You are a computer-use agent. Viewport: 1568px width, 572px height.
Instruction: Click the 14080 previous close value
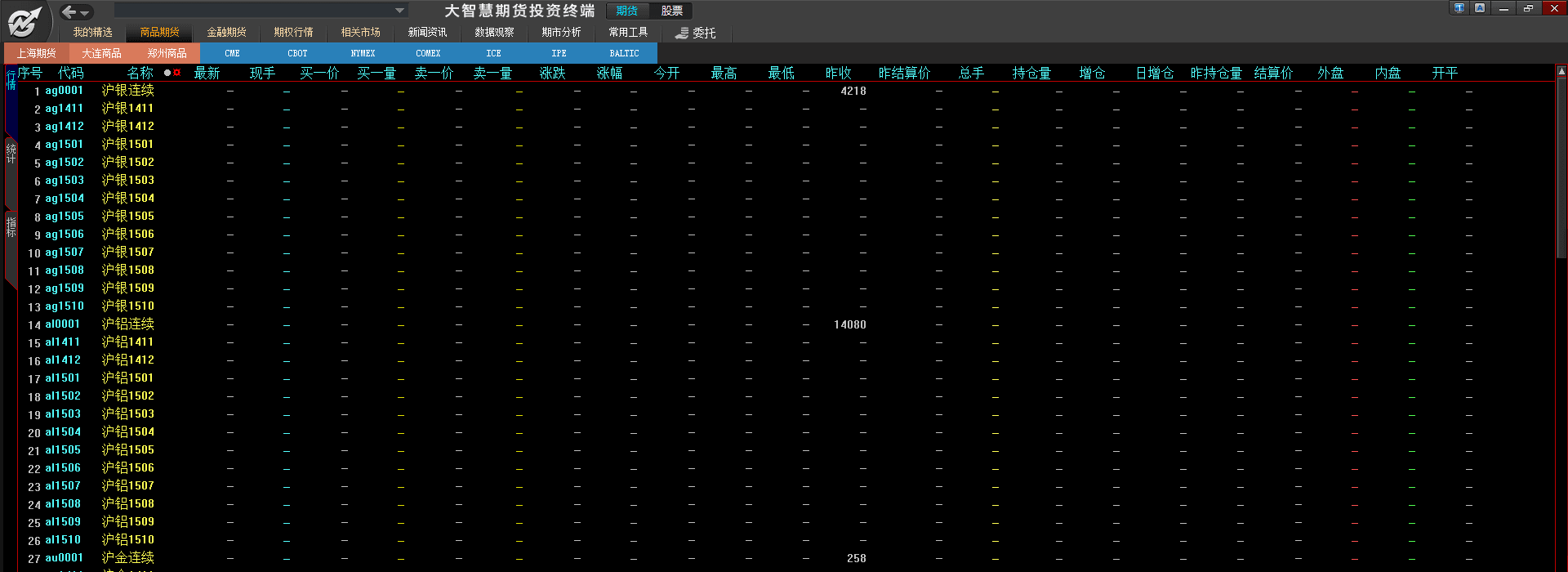tap(850, 324)
